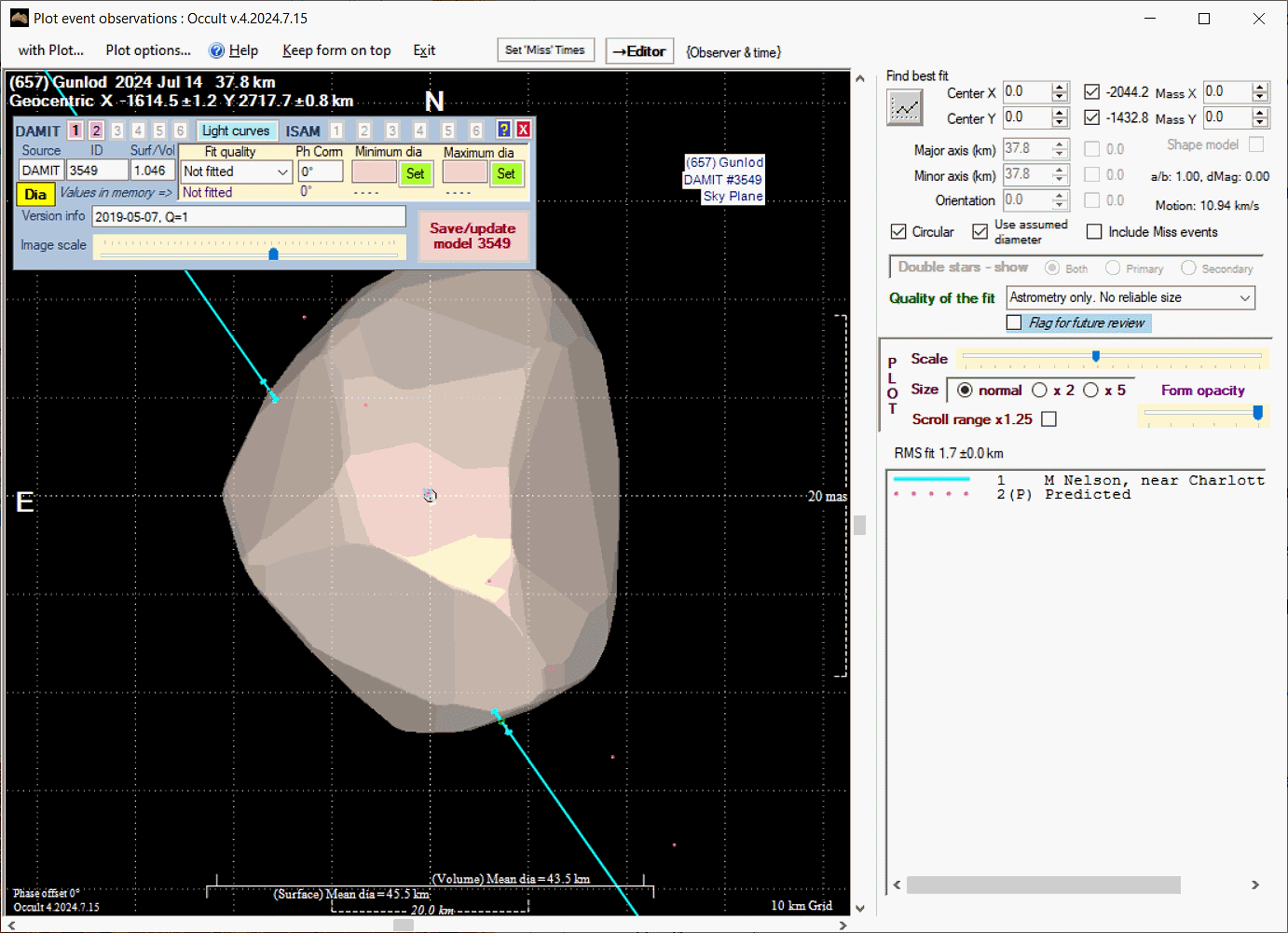Open the Plot options... menu
Screen dimensions: 1288x933
(148, 50)
